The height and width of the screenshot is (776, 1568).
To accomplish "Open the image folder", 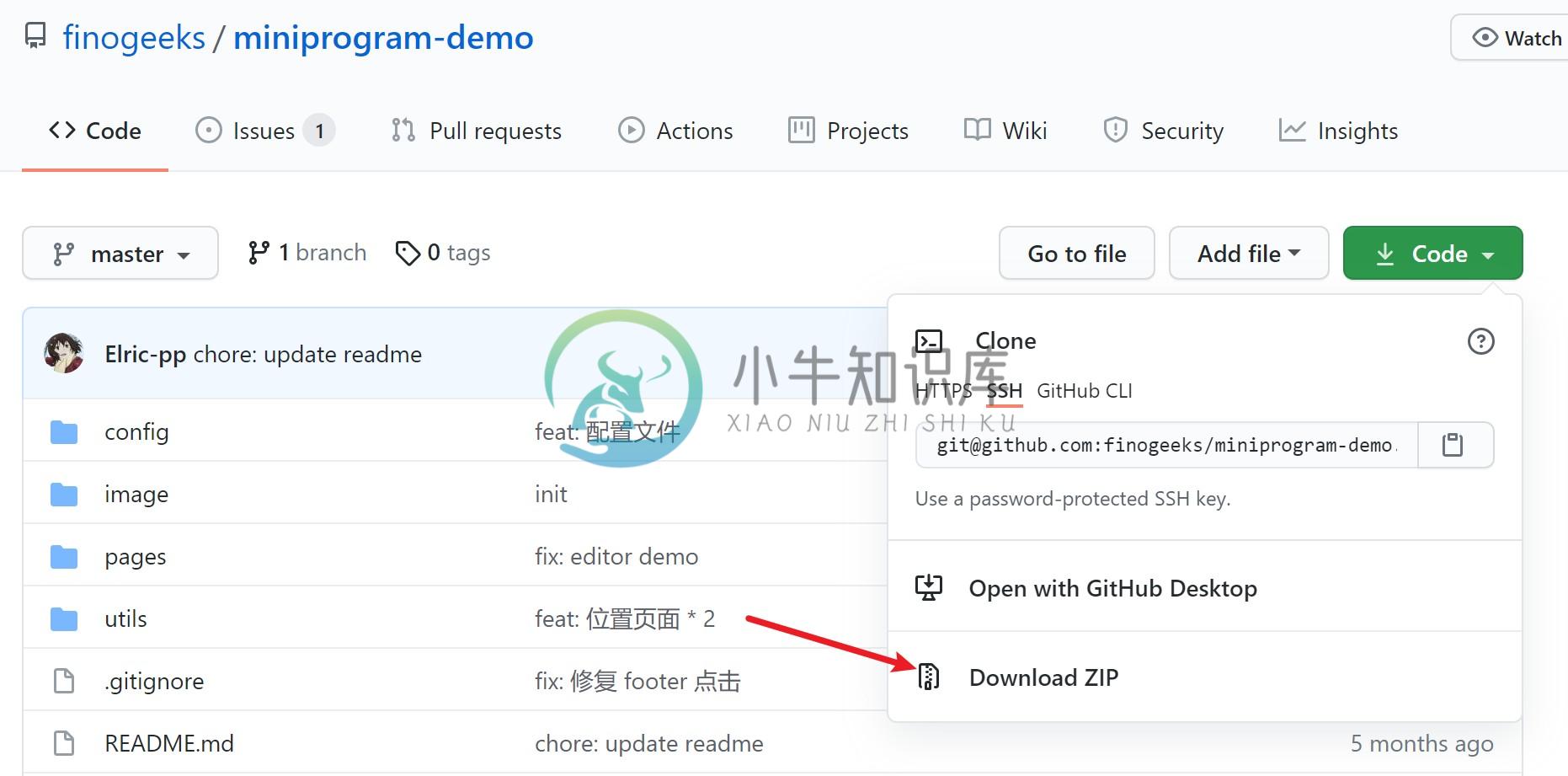I will (136, 495).
